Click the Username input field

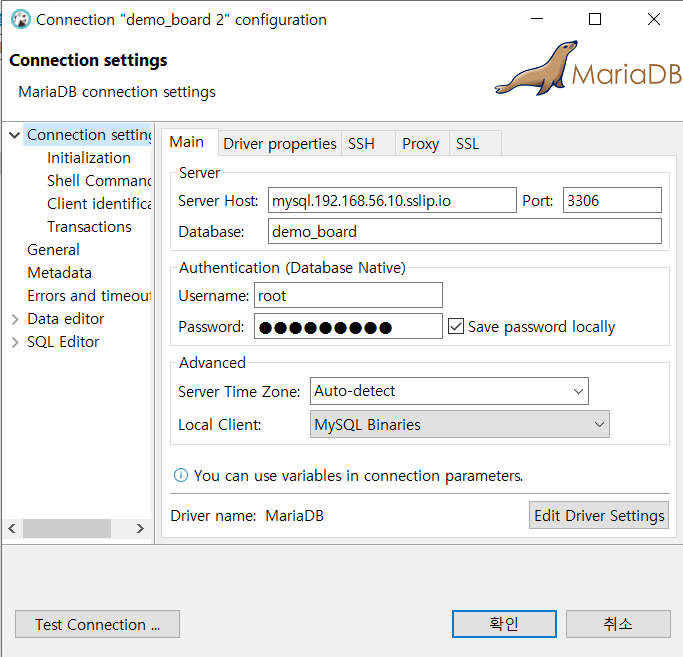[x=348, y=295]
